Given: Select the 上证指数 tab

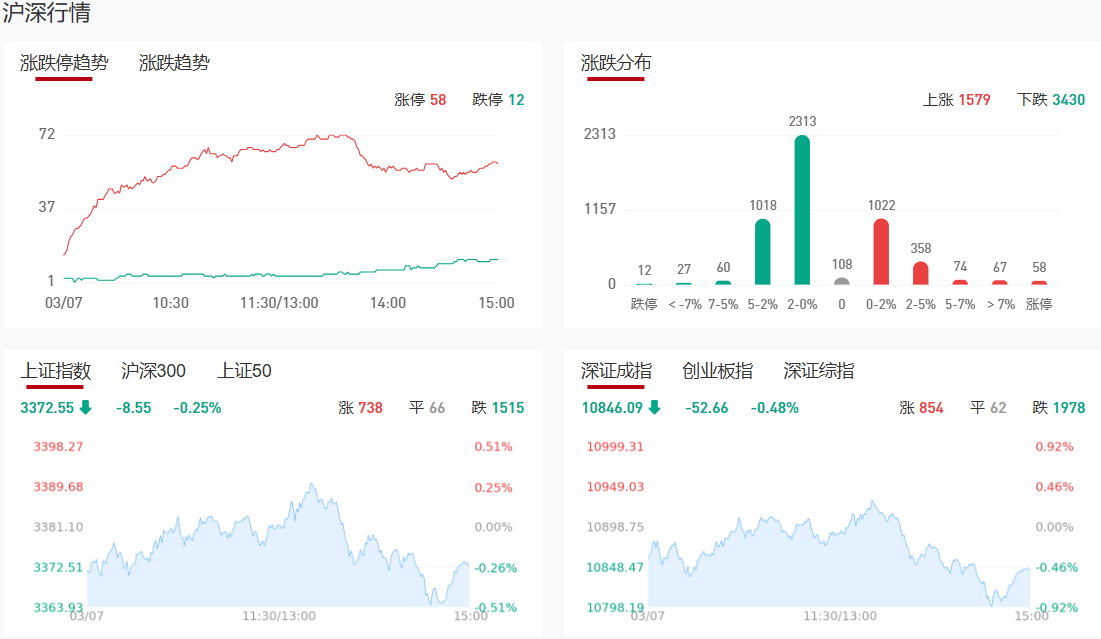Looking at the screenshot, I should tap(56, 371).
